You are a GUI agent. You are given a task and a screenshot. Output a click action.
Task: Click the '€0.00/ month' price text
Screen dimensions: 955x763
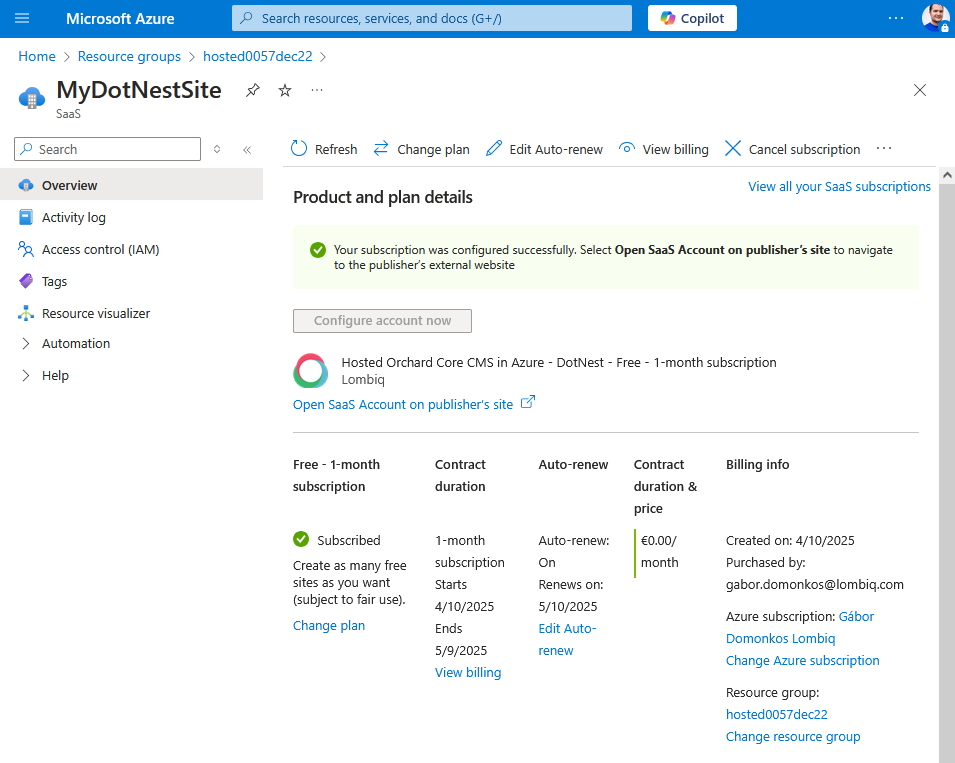pyautogui.click(x=660, y=552)
